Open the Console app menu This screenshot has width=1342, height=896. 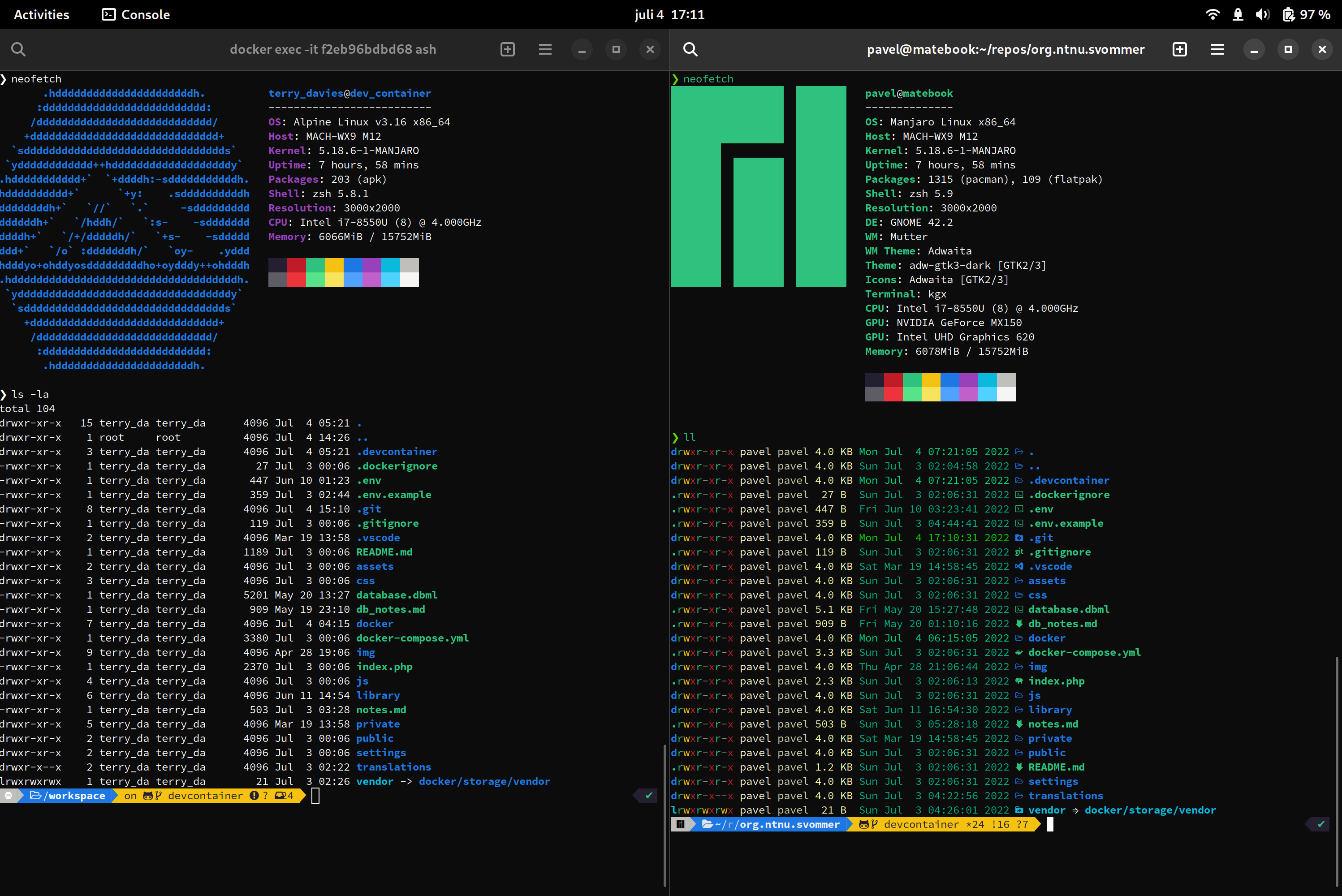click(136, 14)
